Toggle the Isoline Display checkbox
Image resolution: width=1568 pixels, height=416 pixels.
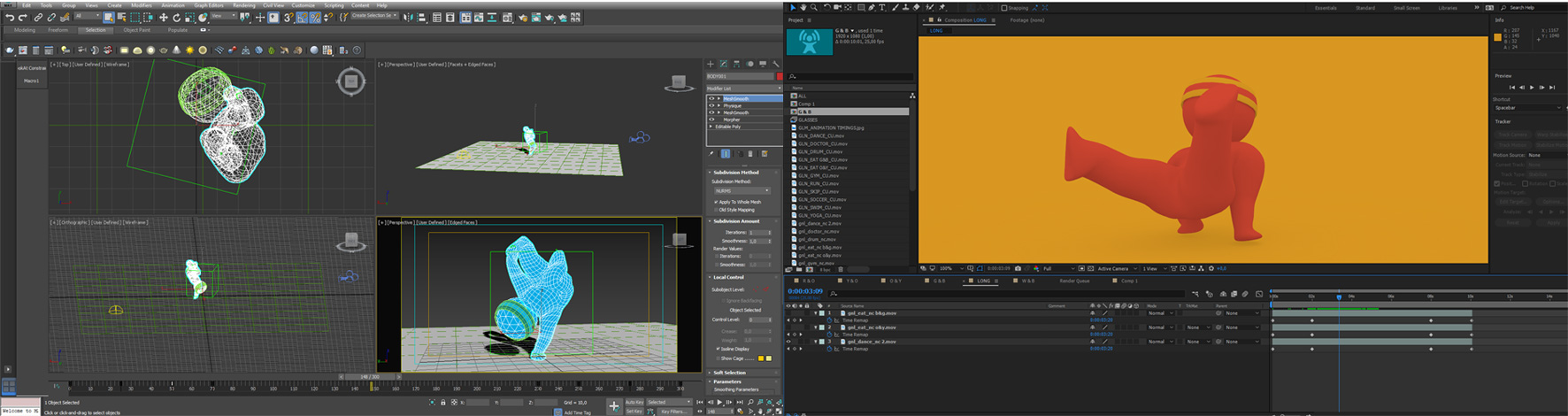click(717, 349)
